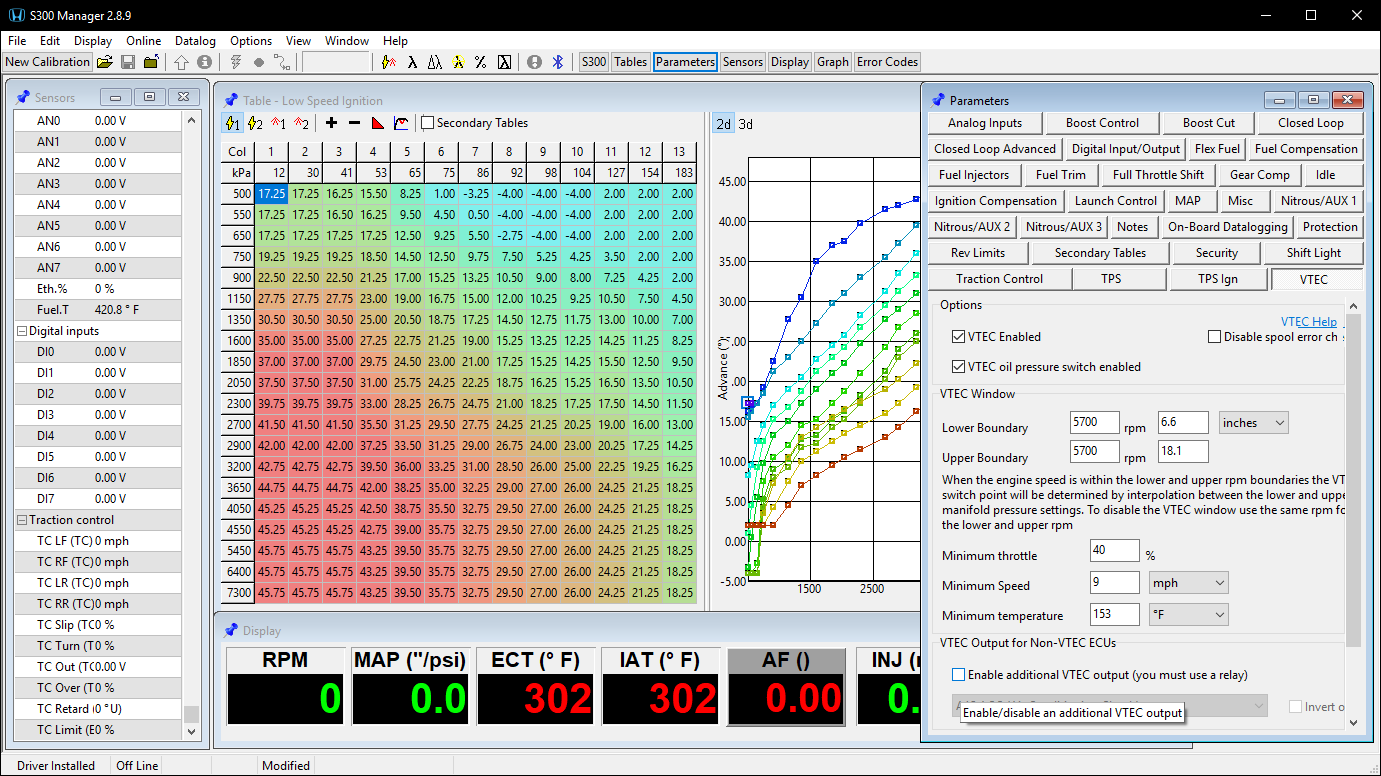1381x776 pixels.
Task: Open the Datalog menu
Action: click(195, 41)
